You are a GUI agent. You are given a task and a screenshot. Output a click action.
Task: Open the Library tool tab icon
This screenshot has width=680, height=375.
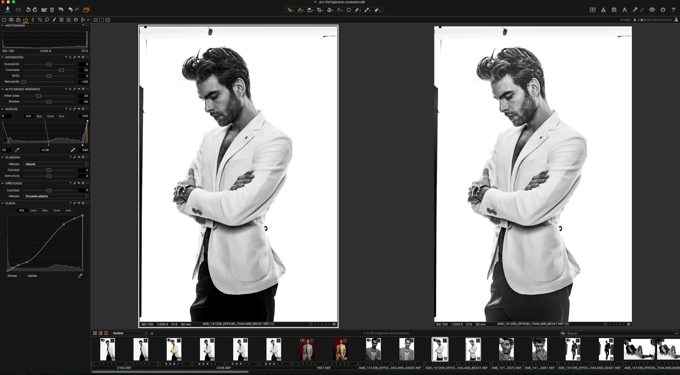[4, 20]
